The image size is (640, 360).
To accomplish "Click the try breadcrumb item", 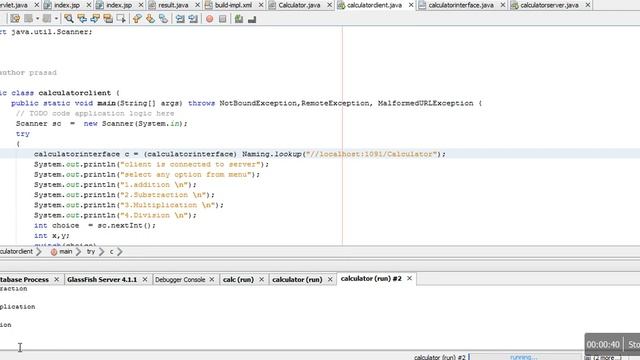I will click(91, 252).
